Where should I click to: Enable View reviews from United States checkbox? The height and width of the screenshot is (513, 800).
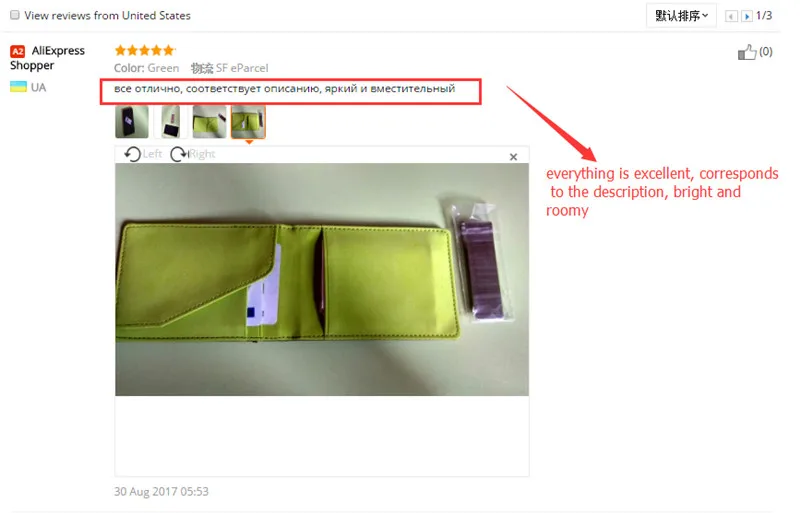[15, 15]
